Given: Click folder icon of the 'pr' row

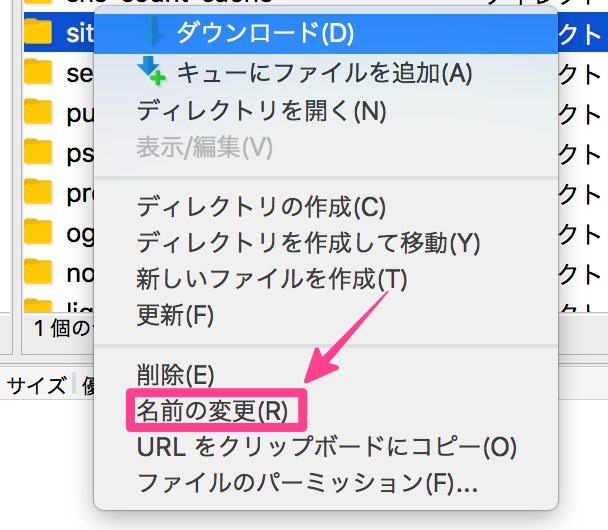Looking at the screenshot, I should point(38,192).
